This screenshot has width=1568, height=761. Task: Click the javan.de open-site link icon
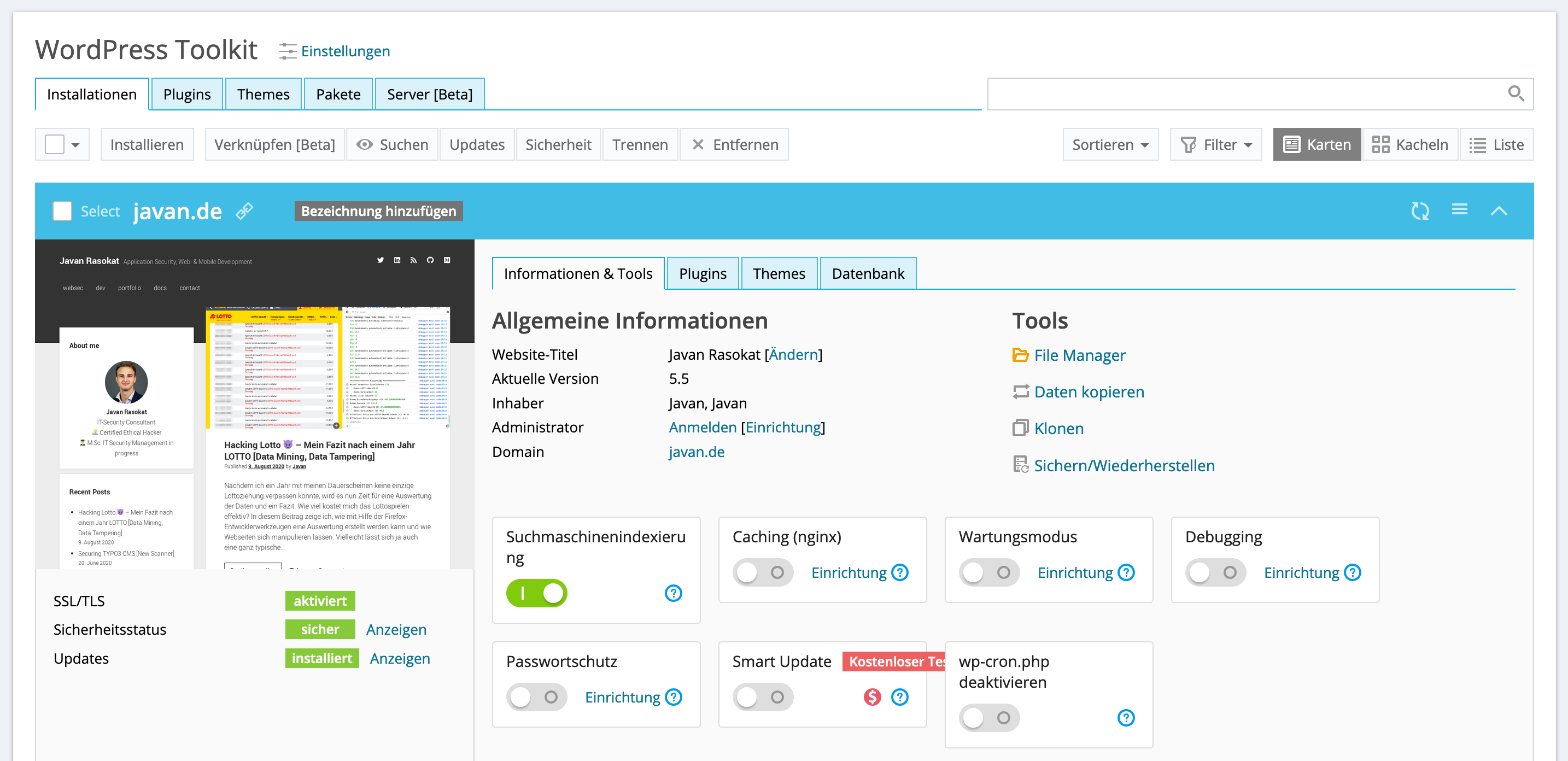[244, 211]
